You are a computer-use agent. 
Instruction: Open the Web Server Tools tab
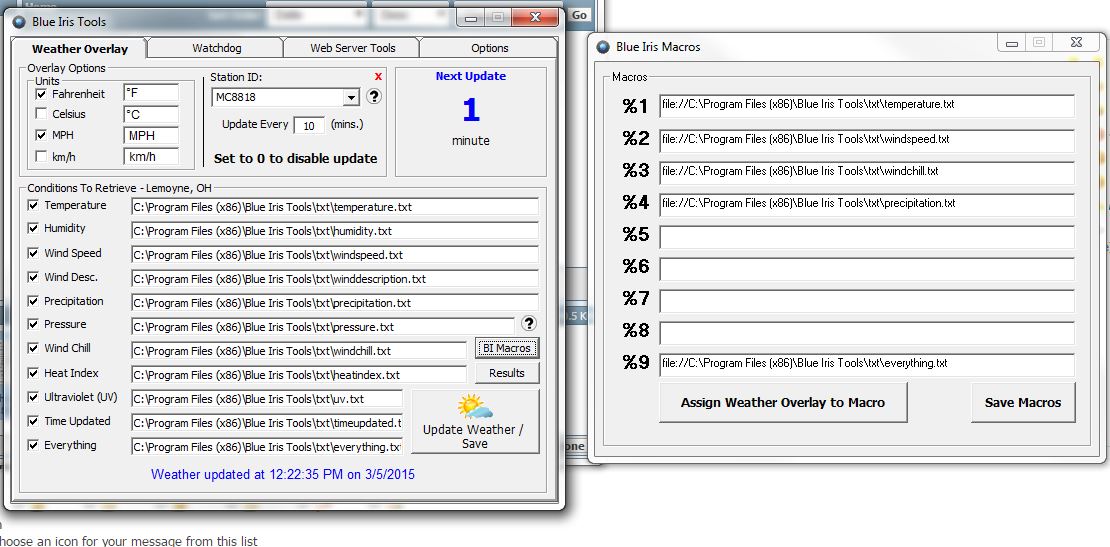[x=352, y=48]
